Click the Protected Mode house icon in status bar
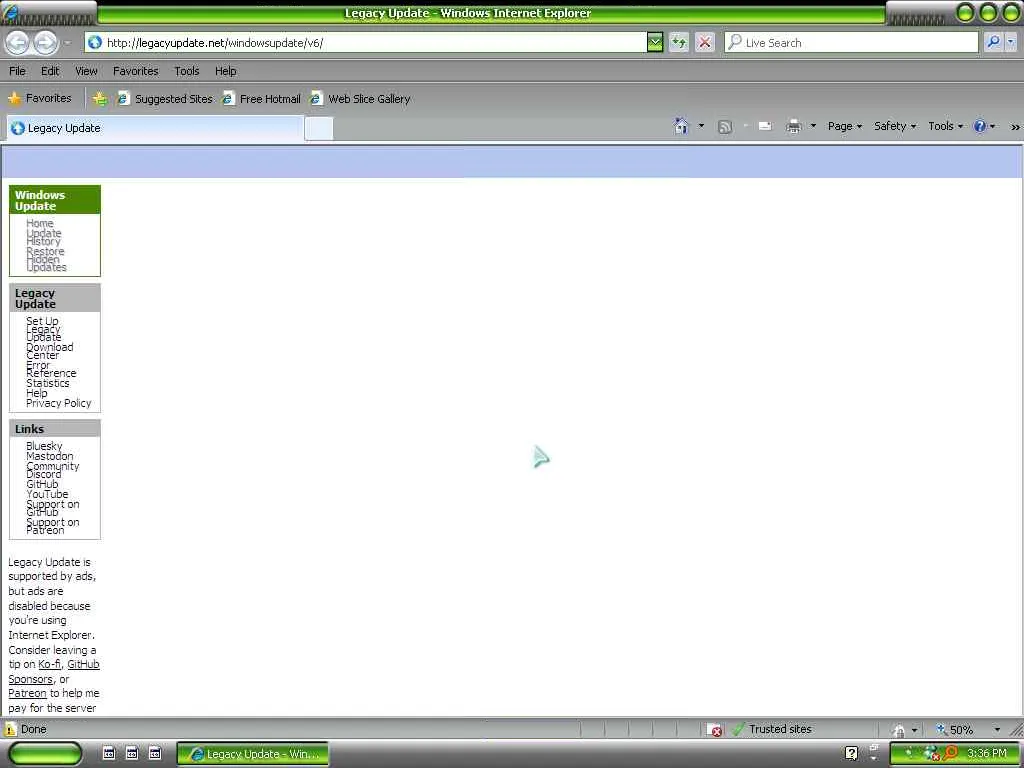The height and width of the screenshot is (768, 1024). click(899, 730)
